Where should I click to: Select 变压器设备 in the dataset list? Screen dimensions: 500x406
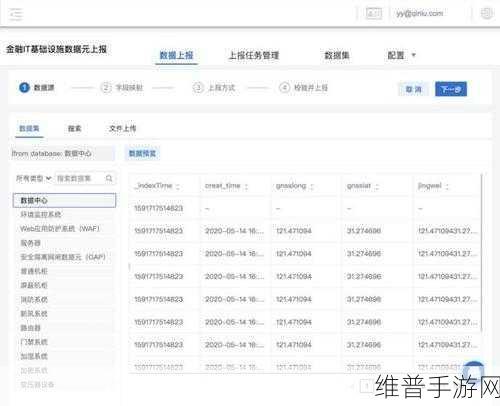pyautogui.click(x=37, y=385)
